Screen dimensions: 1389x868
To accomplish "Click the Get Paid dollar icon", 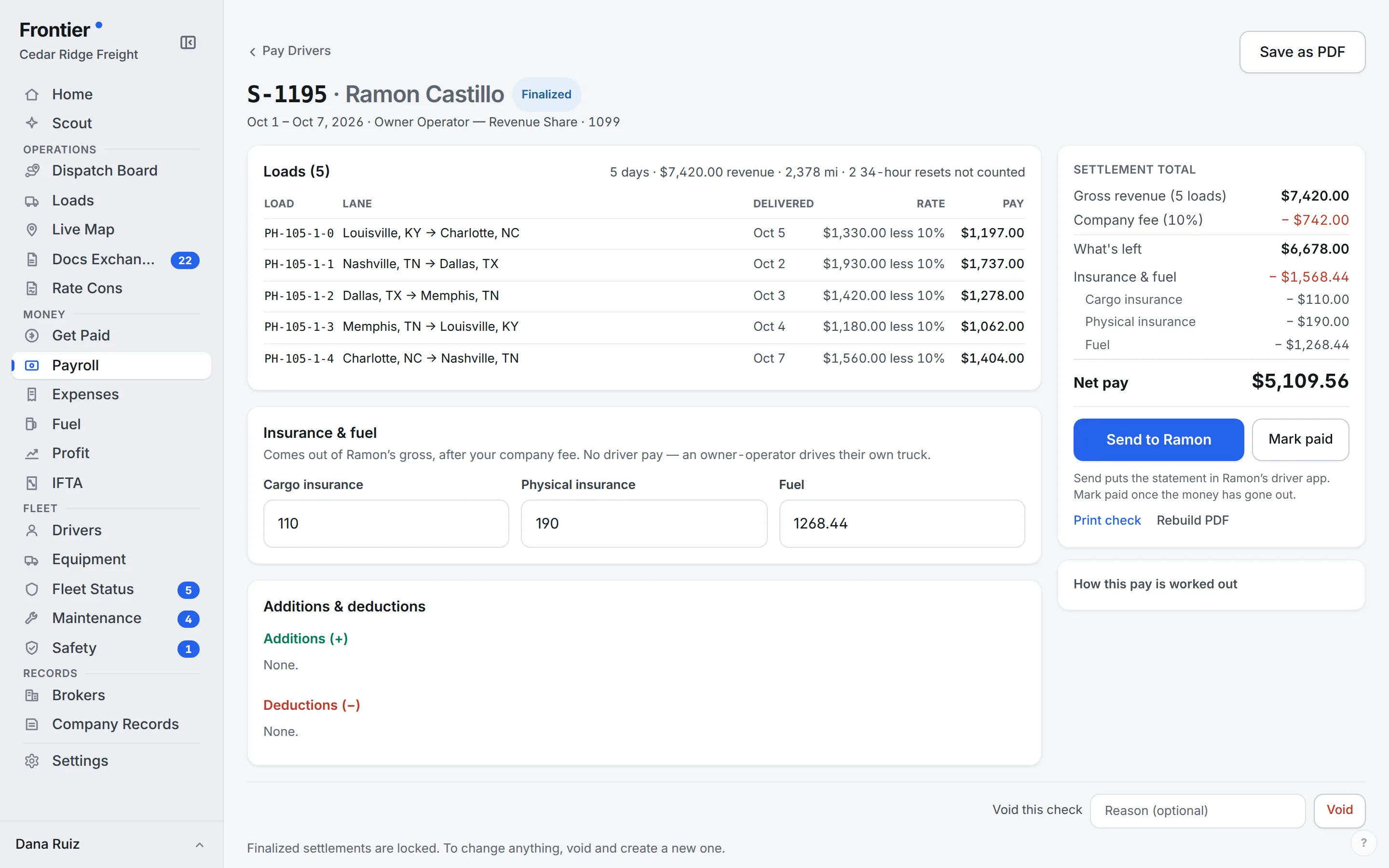I will coord(32,335).
